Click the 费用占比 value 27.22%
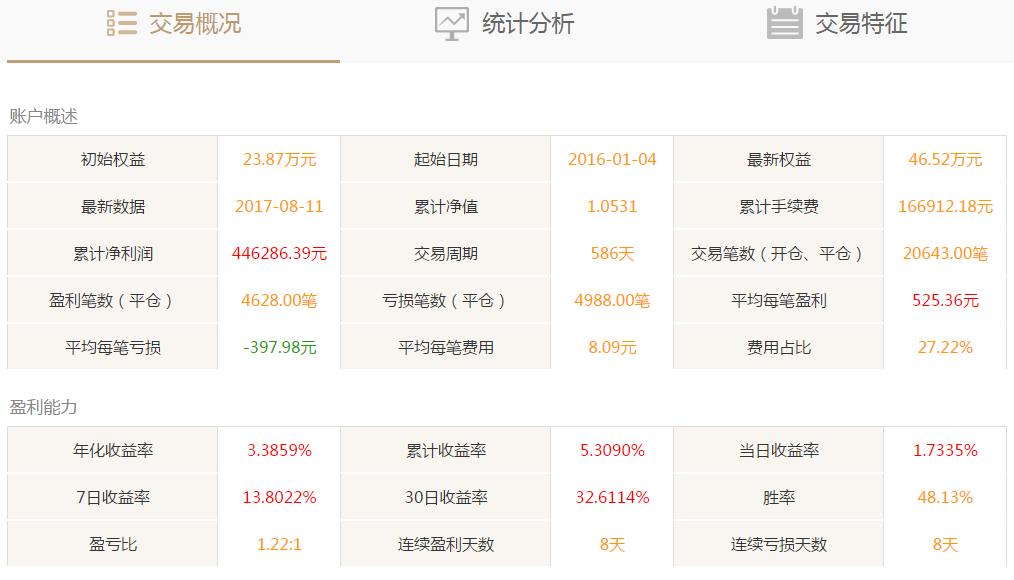 945,348
